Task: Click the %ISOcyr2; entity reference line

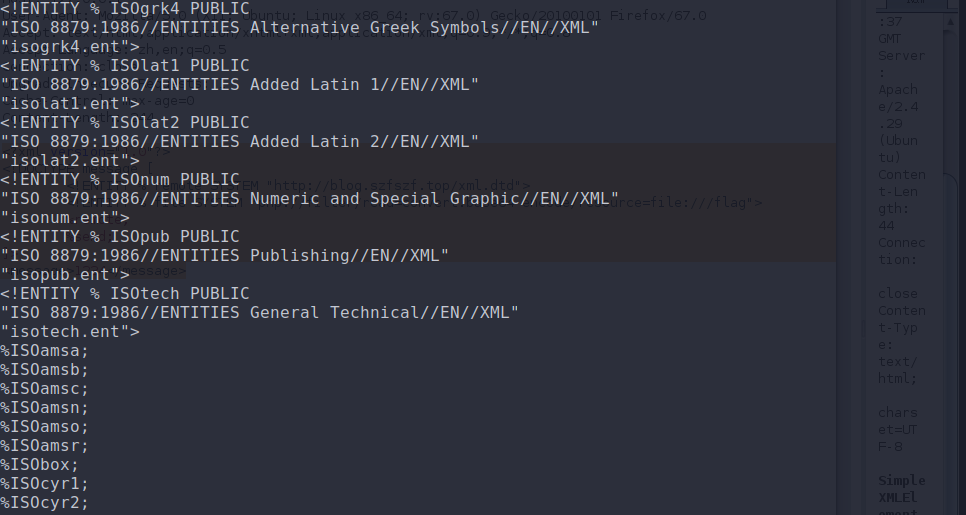Action: [x=44, y=503]
